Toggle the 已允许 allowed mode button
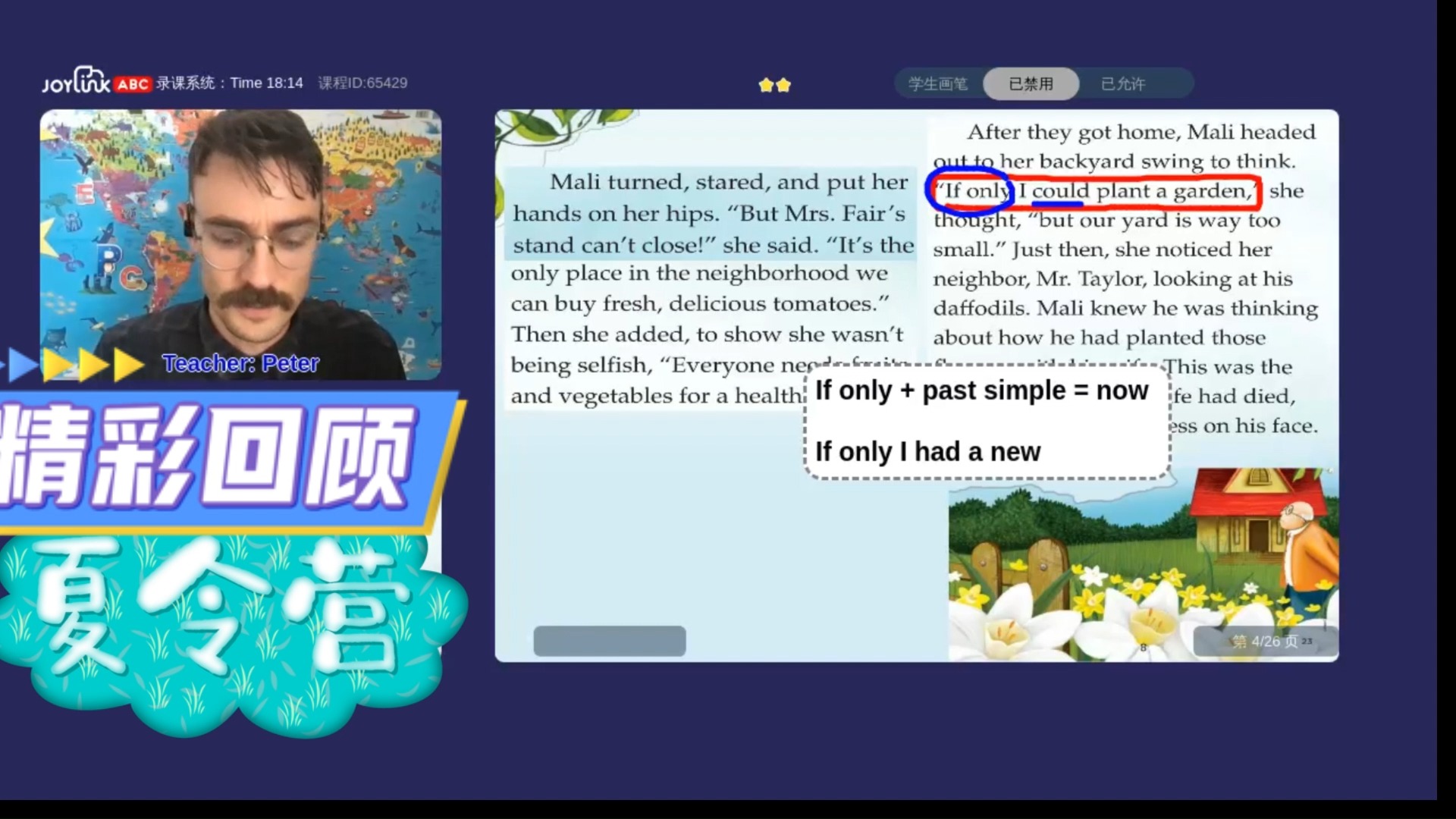1456x819 pixels. click(1124, 84)
